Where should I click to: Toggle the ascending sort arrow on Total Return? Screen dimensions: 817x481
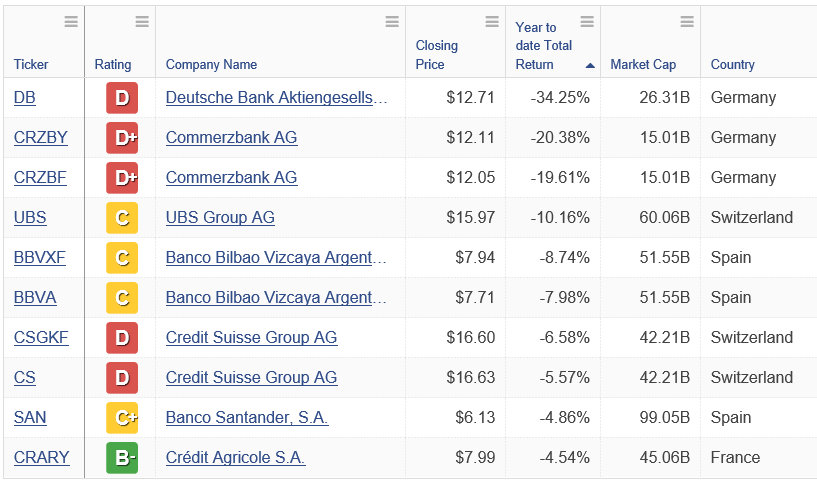coord(590,65)
